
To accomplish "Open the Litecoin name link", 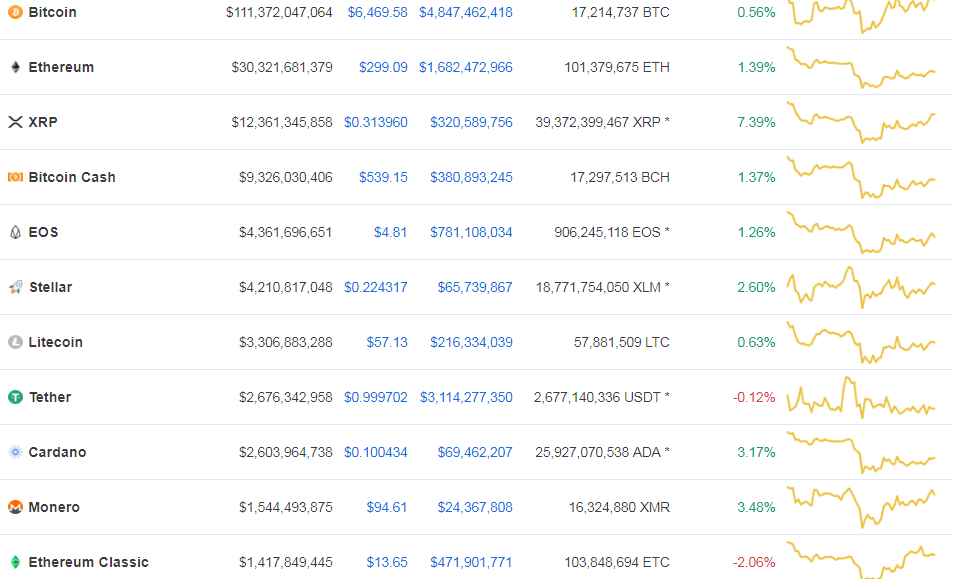I will (x=55, y=342).
